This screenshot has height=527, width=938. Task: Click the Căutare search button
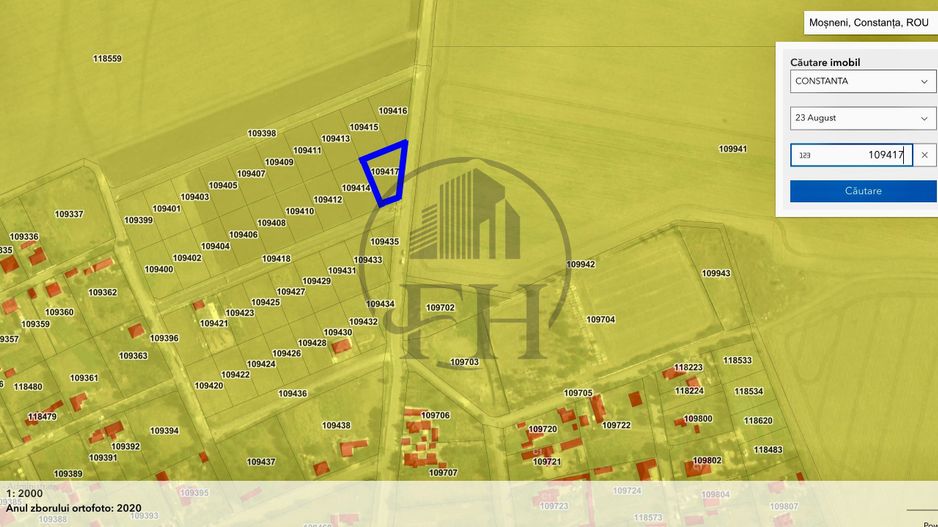[x=862, y=191]
